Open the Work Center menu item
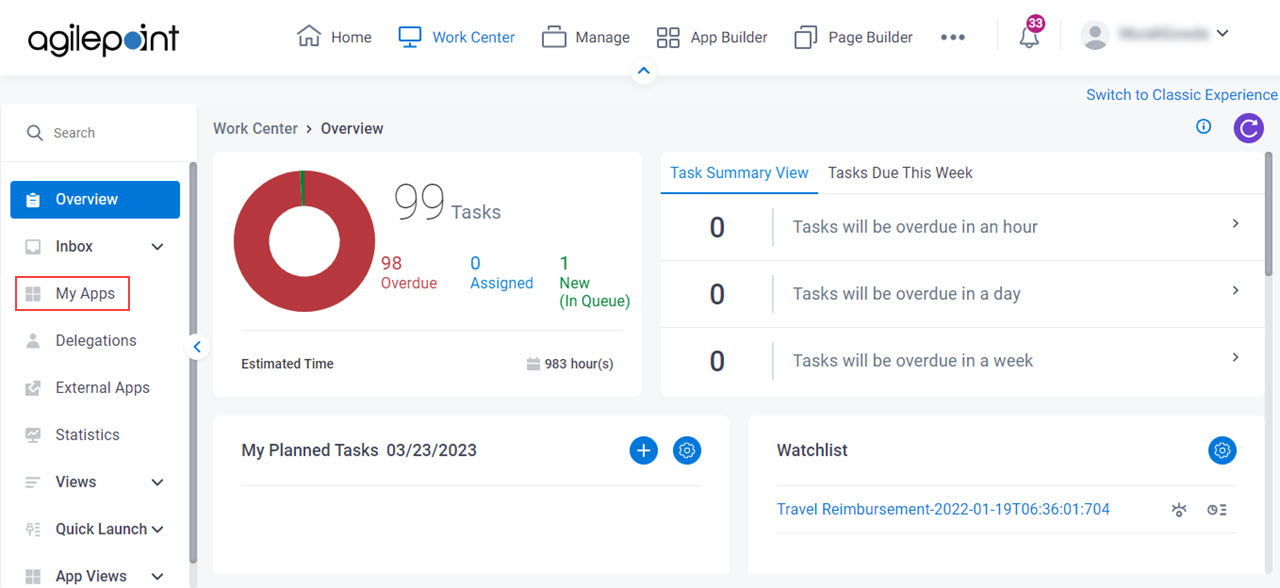 click(456, 37)
